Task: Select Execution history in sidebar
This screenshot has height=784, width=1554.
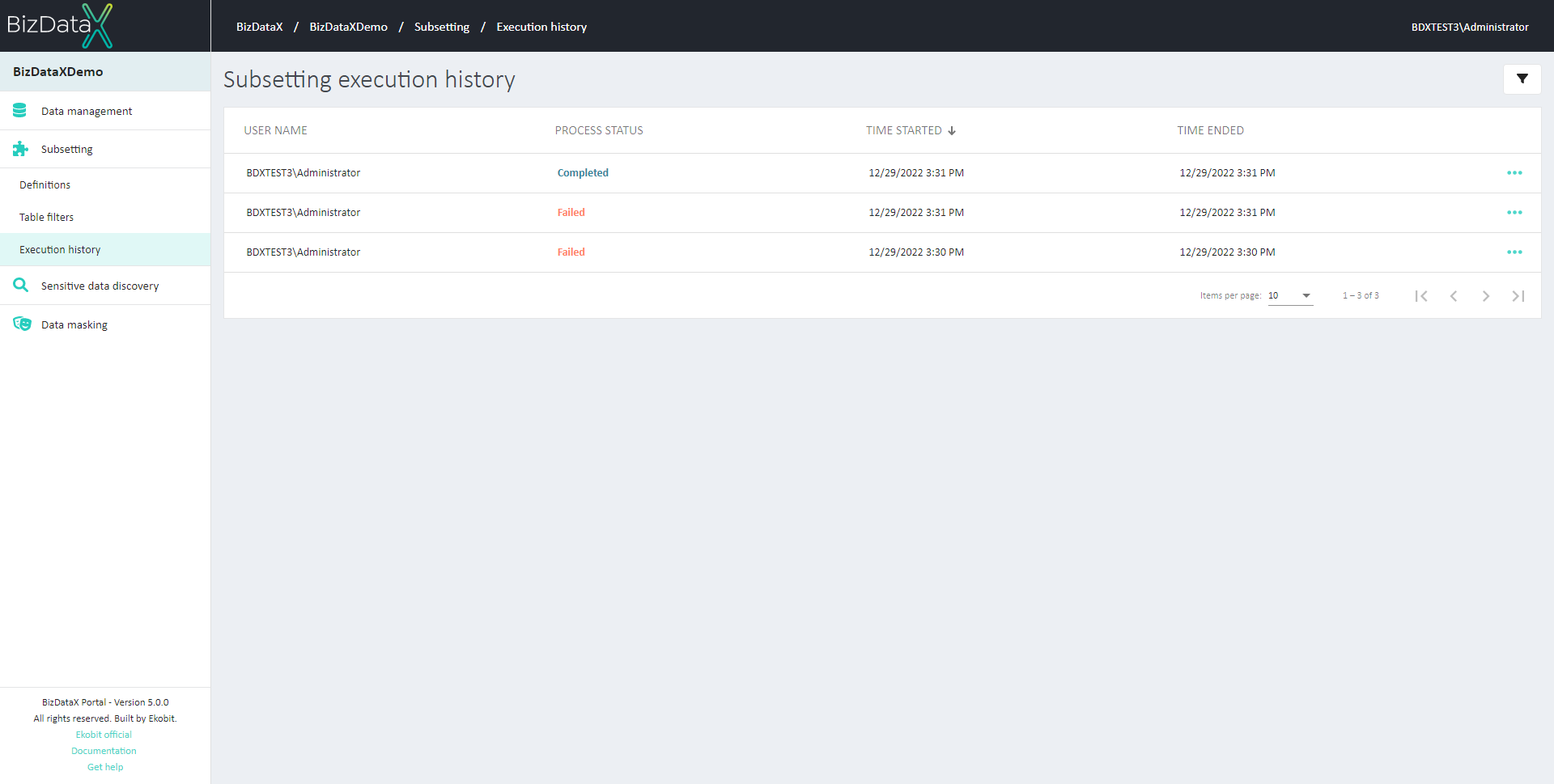Action: pyautogui.click(x=105, y=249)
